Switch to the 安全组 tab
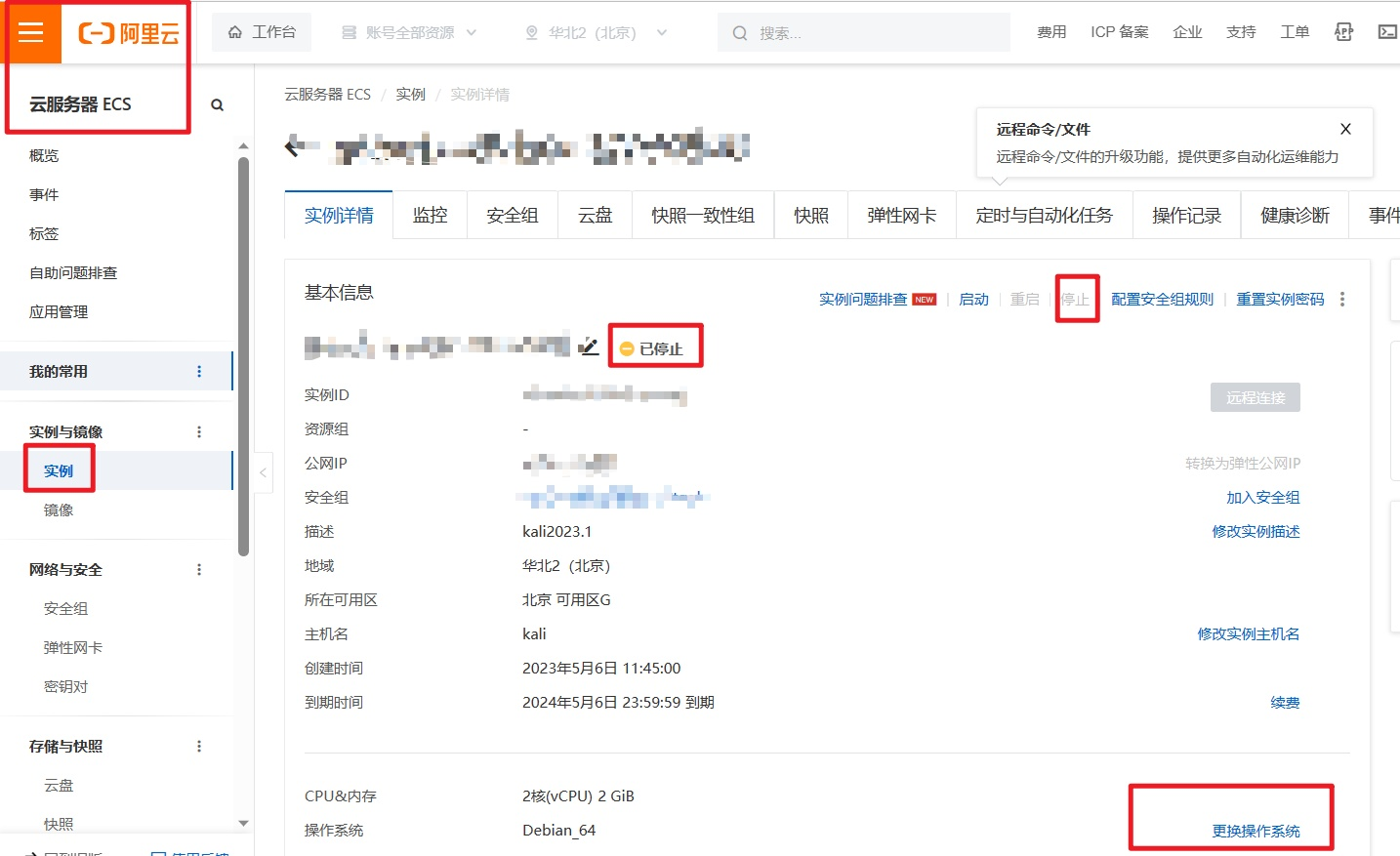The width and height of the screenshot is (1400, 856). (513, 216)
